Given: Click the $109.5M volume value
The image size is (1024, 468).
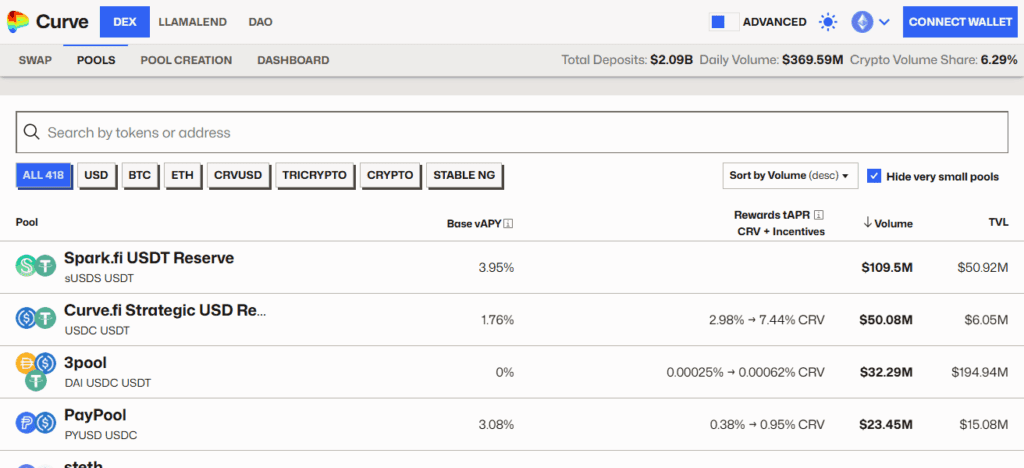Looking at the screenshot, I should 886,267.
